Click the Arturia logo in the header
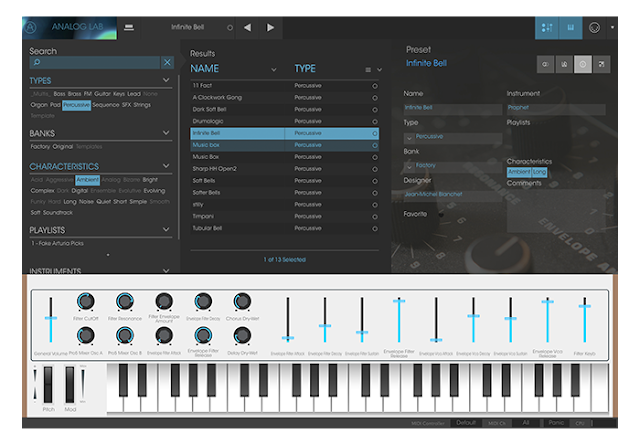Image resolution: width=640 pixels, height=444 pixels. pos(31,28)
